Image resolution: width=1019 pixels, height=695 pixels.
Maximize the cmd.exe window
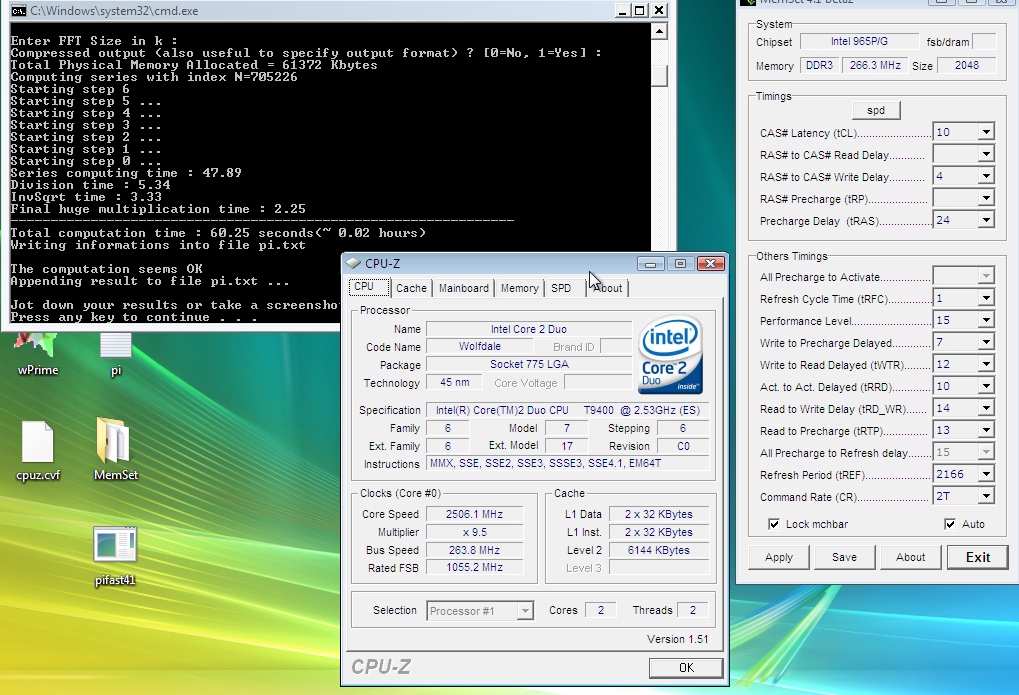640,10
